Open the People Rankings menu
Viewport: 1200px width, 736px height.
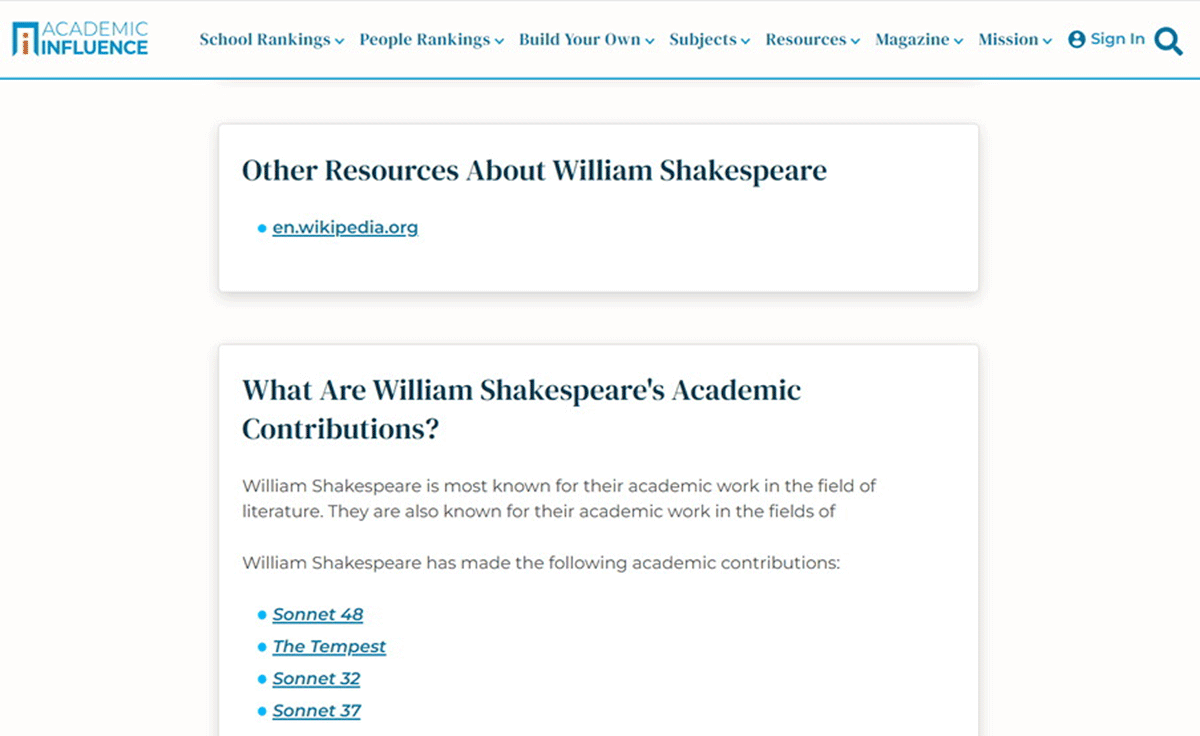(x=425, y=40)
